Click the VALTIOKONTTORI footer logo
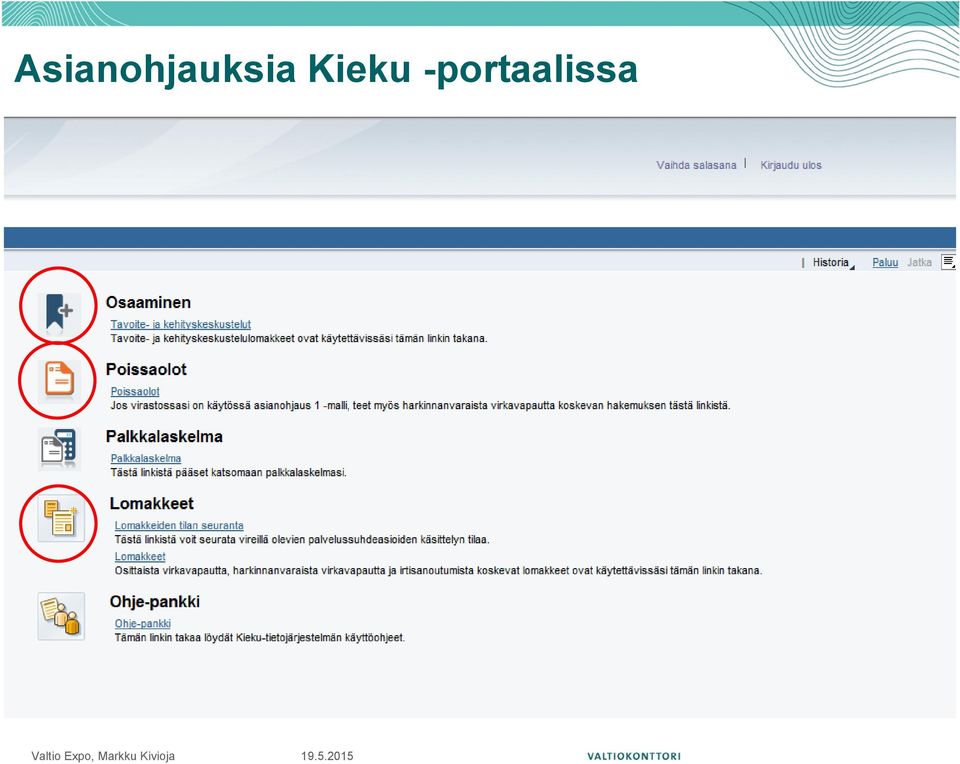 pyautogui.click(x=634, y=756)
